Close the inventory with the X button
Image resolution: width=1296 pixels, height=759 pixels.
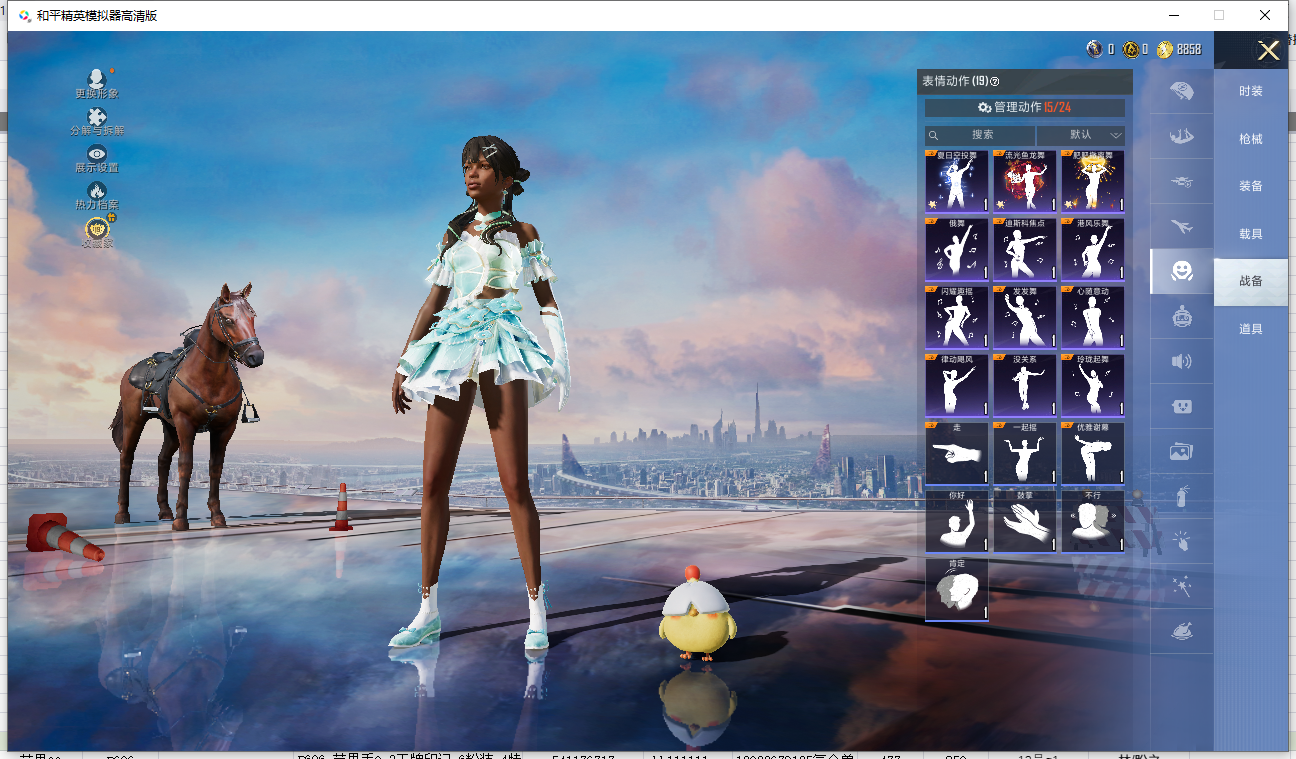pos(1268,51)
